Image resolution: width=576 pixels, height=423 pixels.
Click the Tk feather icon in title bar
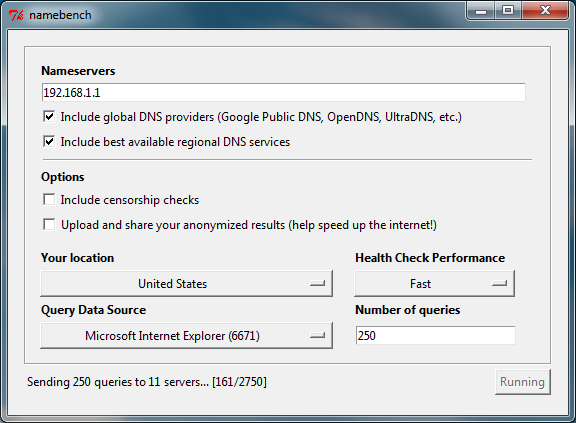16,15
